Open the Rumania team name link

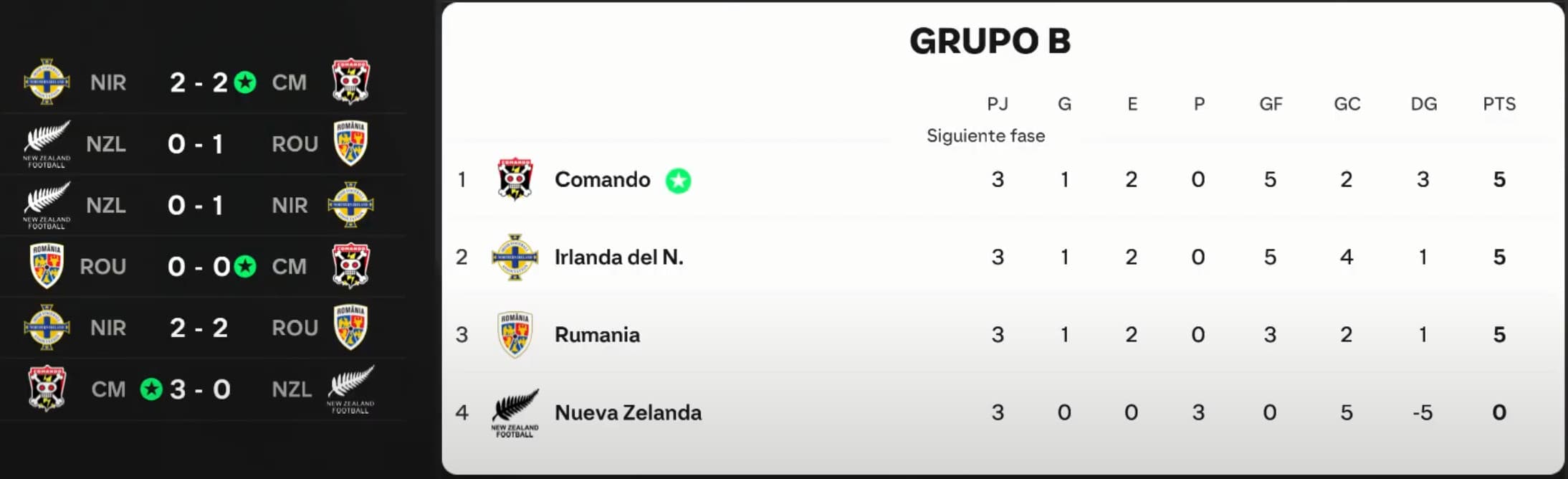pos(597,335)
